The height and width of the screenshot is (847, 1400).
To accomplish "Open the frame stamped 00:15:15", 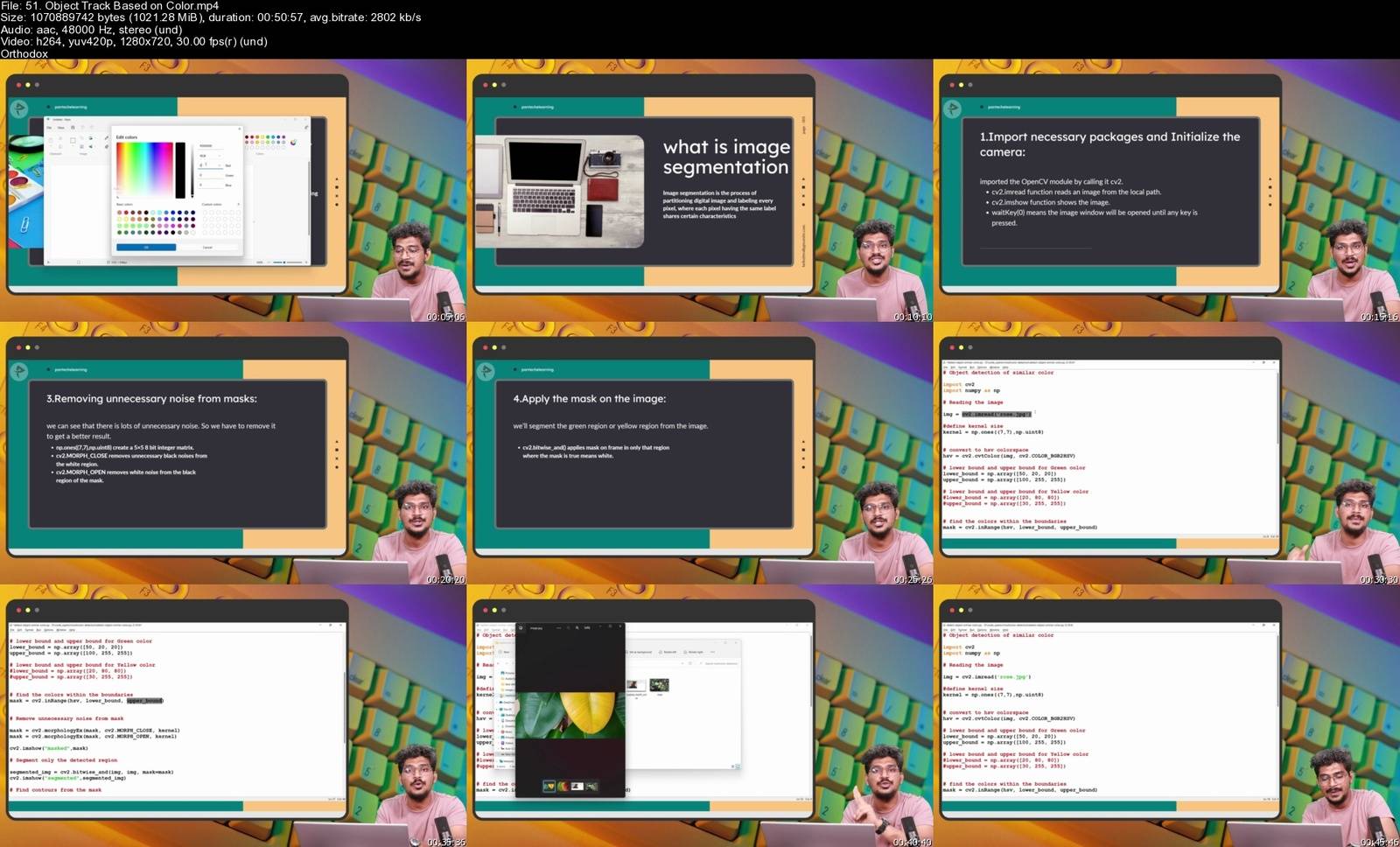I will click(x=1166, y=190).
